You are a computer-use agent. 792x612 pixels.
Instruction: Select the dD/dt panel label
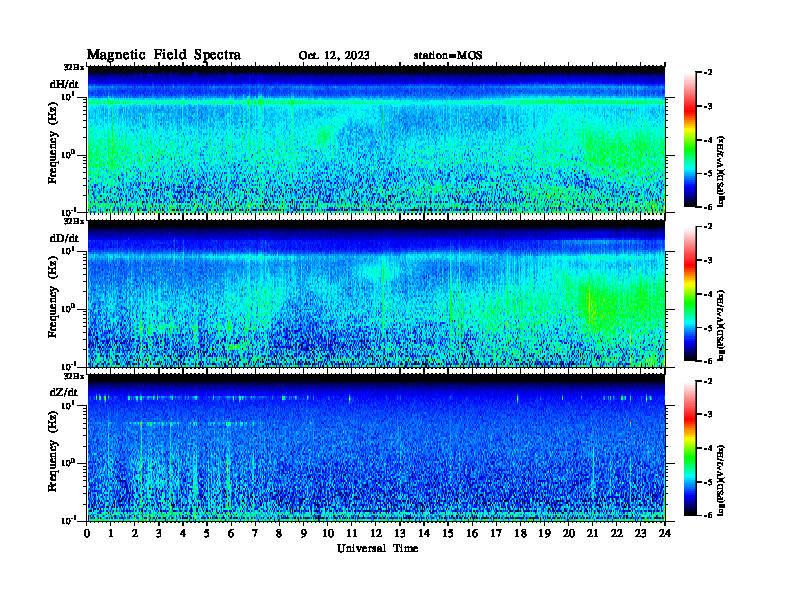(64, 238)
